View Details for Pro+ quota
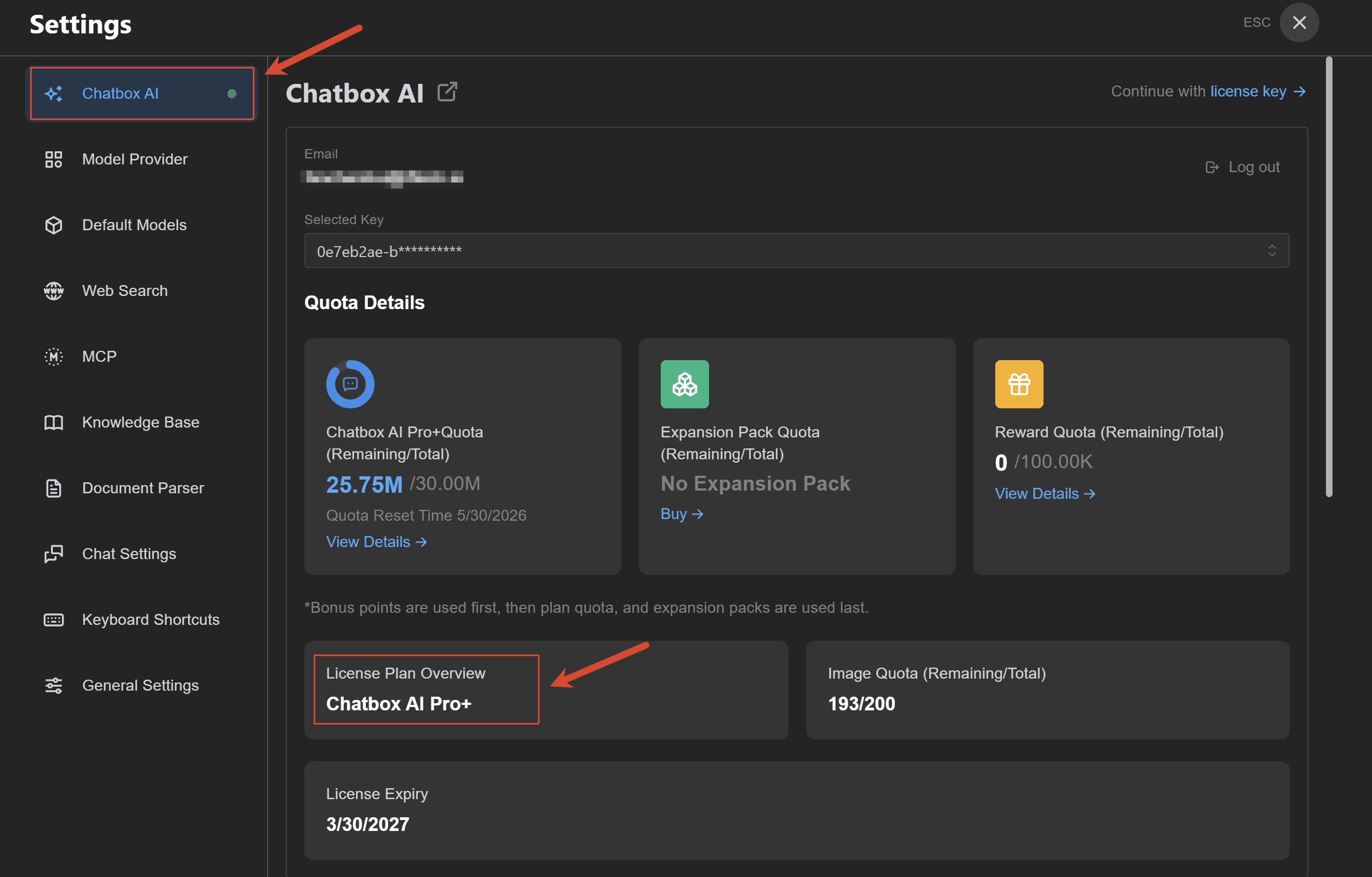 pyautogui.click(x=376, y=542)
